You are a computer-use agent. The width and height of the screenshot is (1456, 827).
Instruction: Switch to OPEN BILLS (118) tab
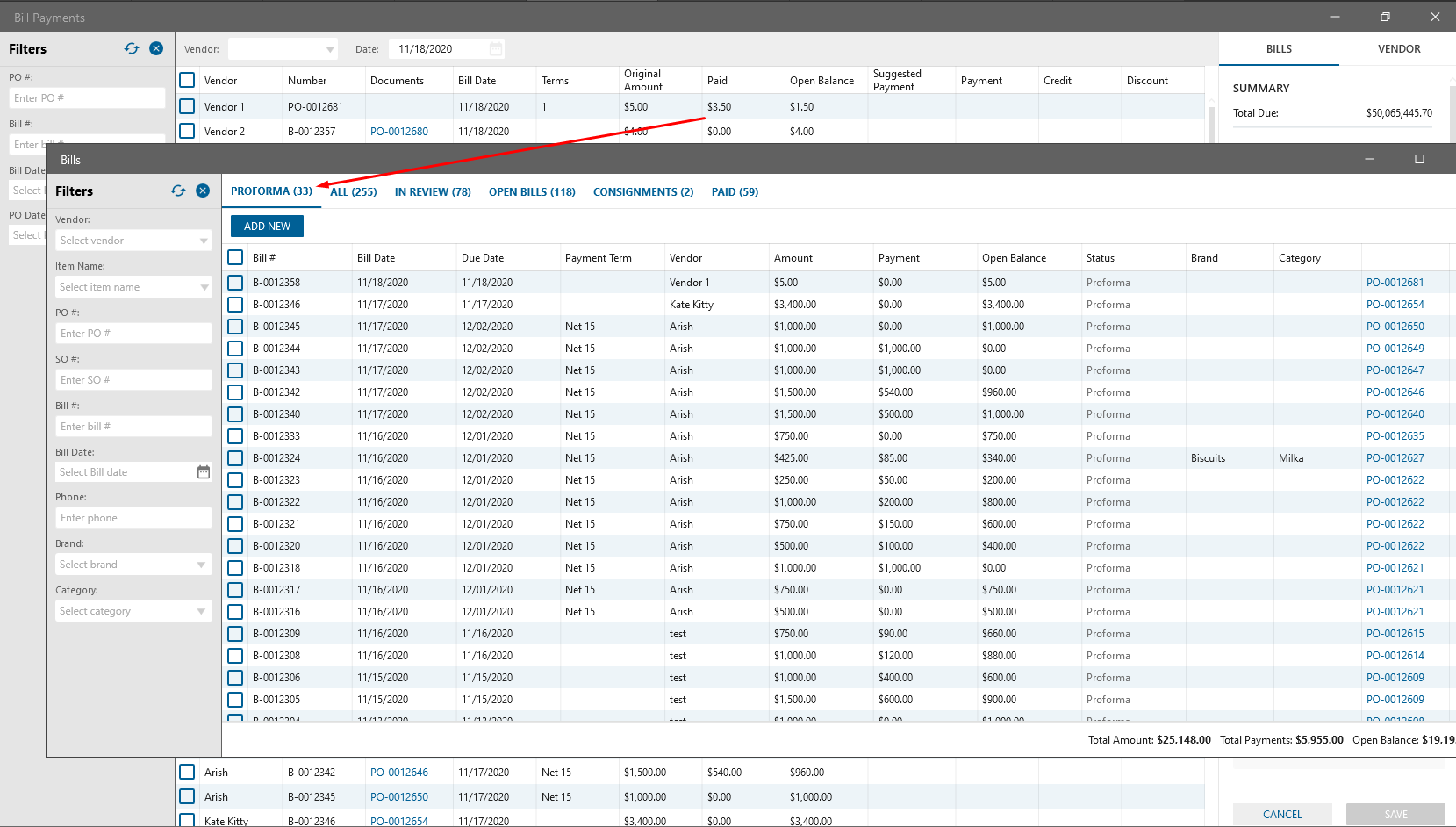coord(532,191)
